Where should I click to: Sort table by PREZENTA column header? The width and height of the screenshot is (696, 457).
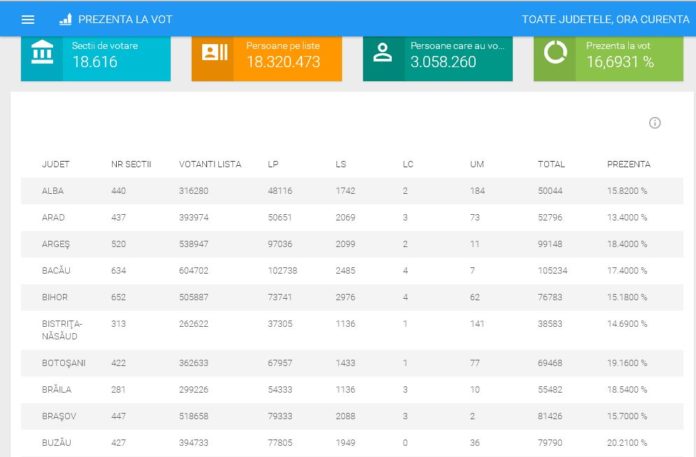click(x=628, y=164)
